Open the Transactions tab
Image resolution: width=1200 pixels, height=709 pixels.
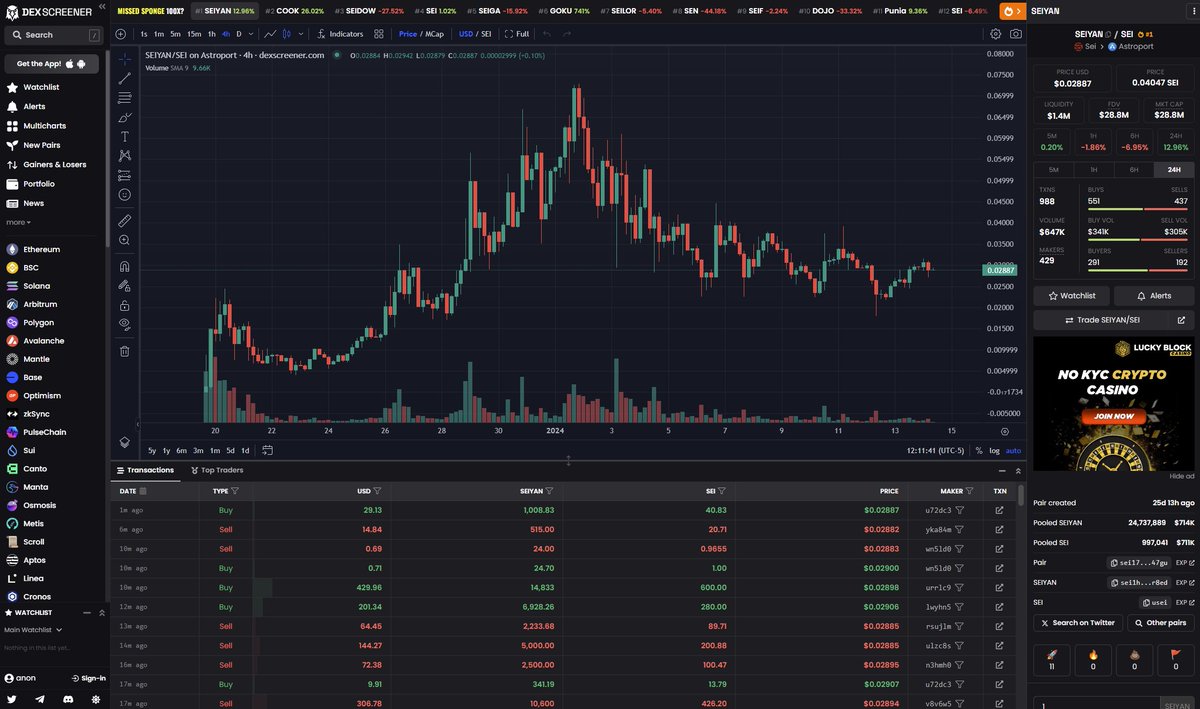tap(145, 470)
